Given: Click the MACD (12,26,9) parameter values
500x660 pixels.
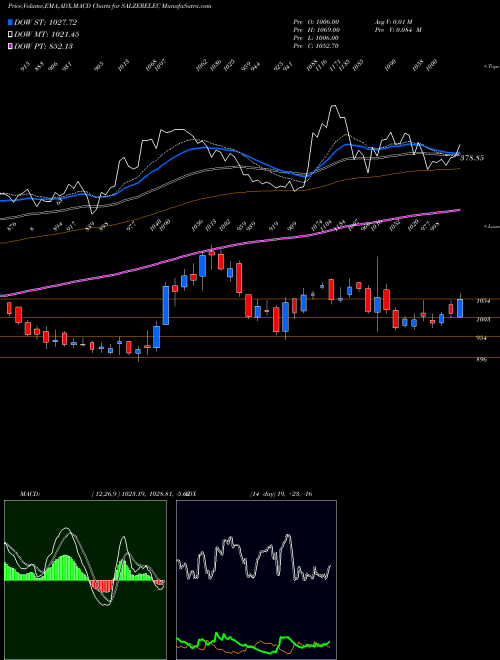Looking at the screenshot, I should tap(139, 494).
